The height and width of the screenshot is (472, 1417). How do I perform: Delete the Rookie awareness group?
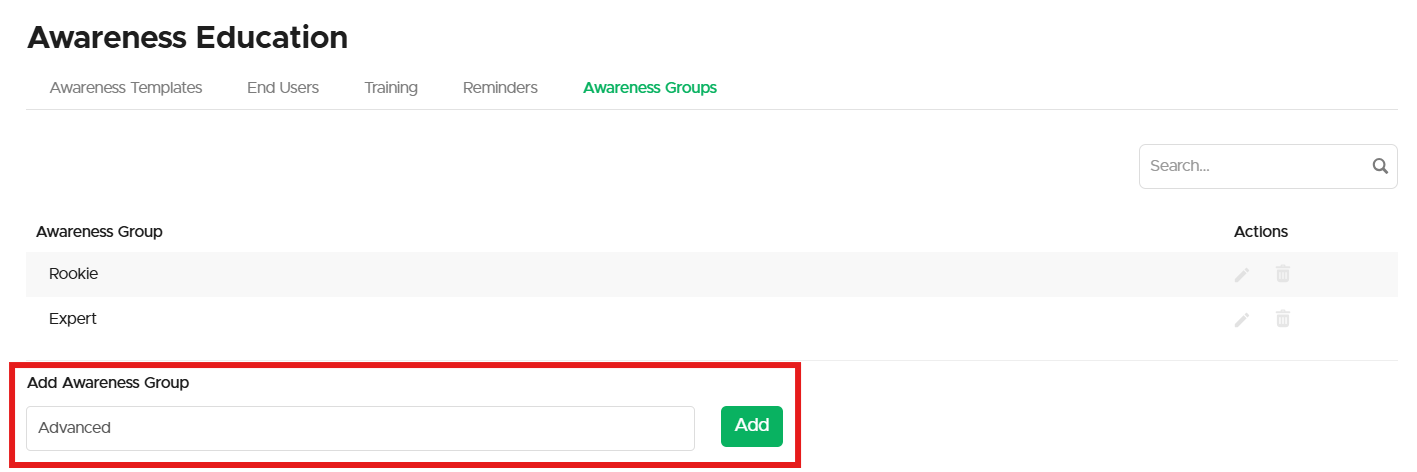click(x=1283, y=274)
